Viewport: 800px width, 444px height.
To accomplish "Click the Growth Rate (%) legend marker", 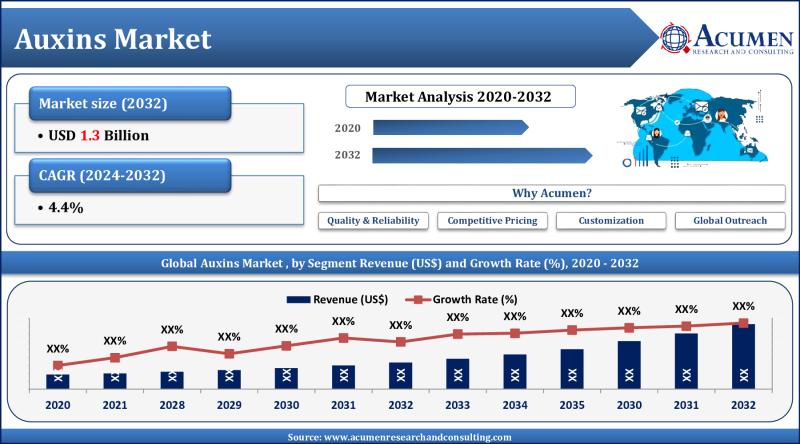I will [423, 299].
